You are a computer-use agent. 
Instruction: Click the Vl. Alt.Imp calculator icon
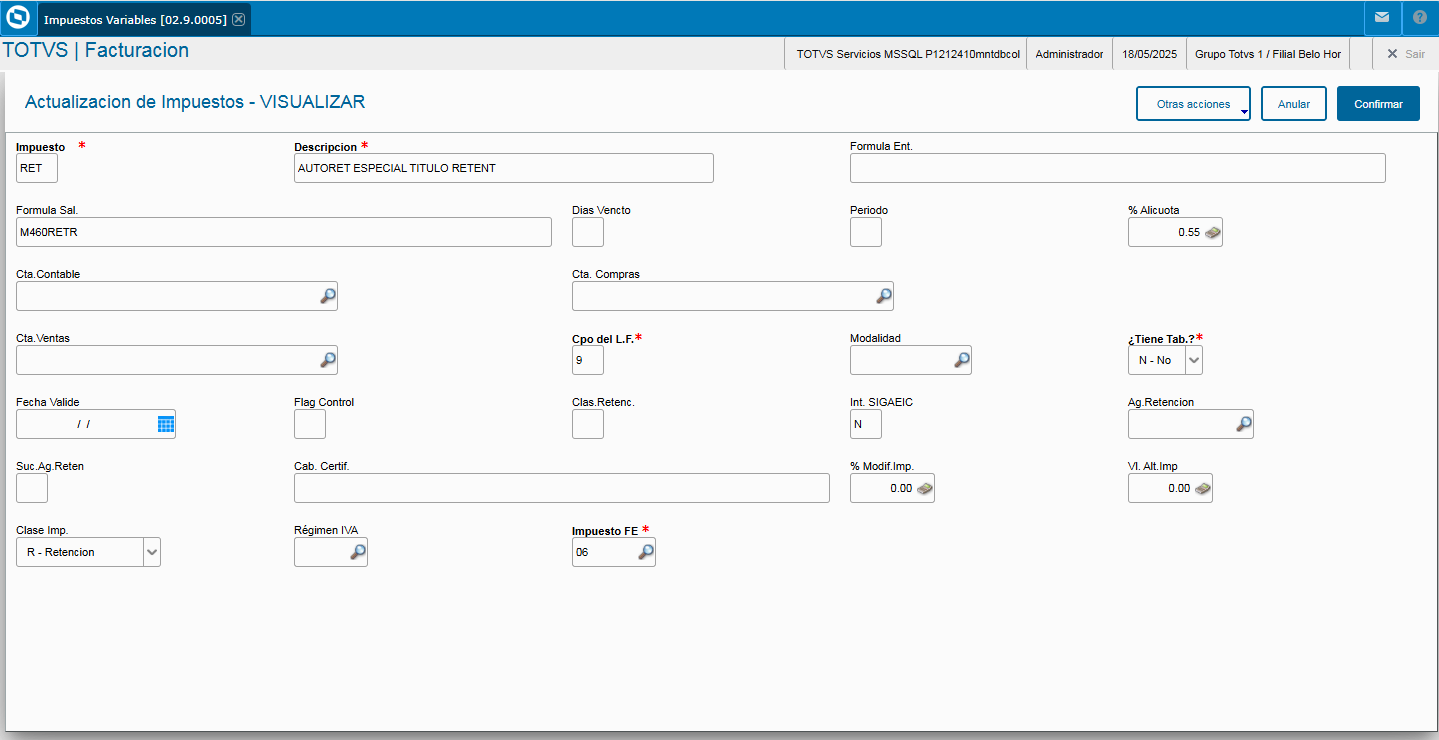1202,488
